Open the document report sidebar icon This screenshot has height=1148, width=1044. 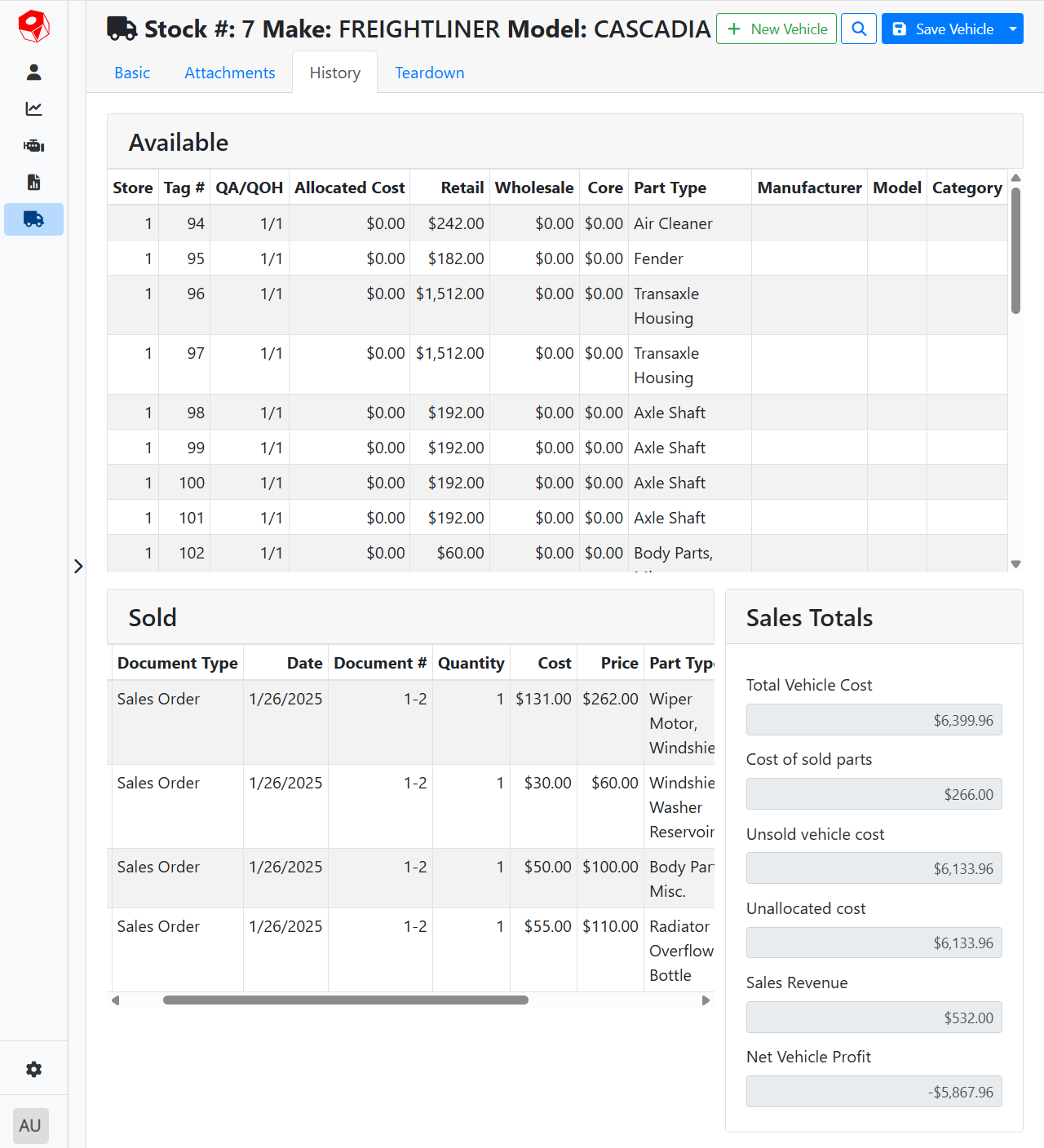coord(33,183)
